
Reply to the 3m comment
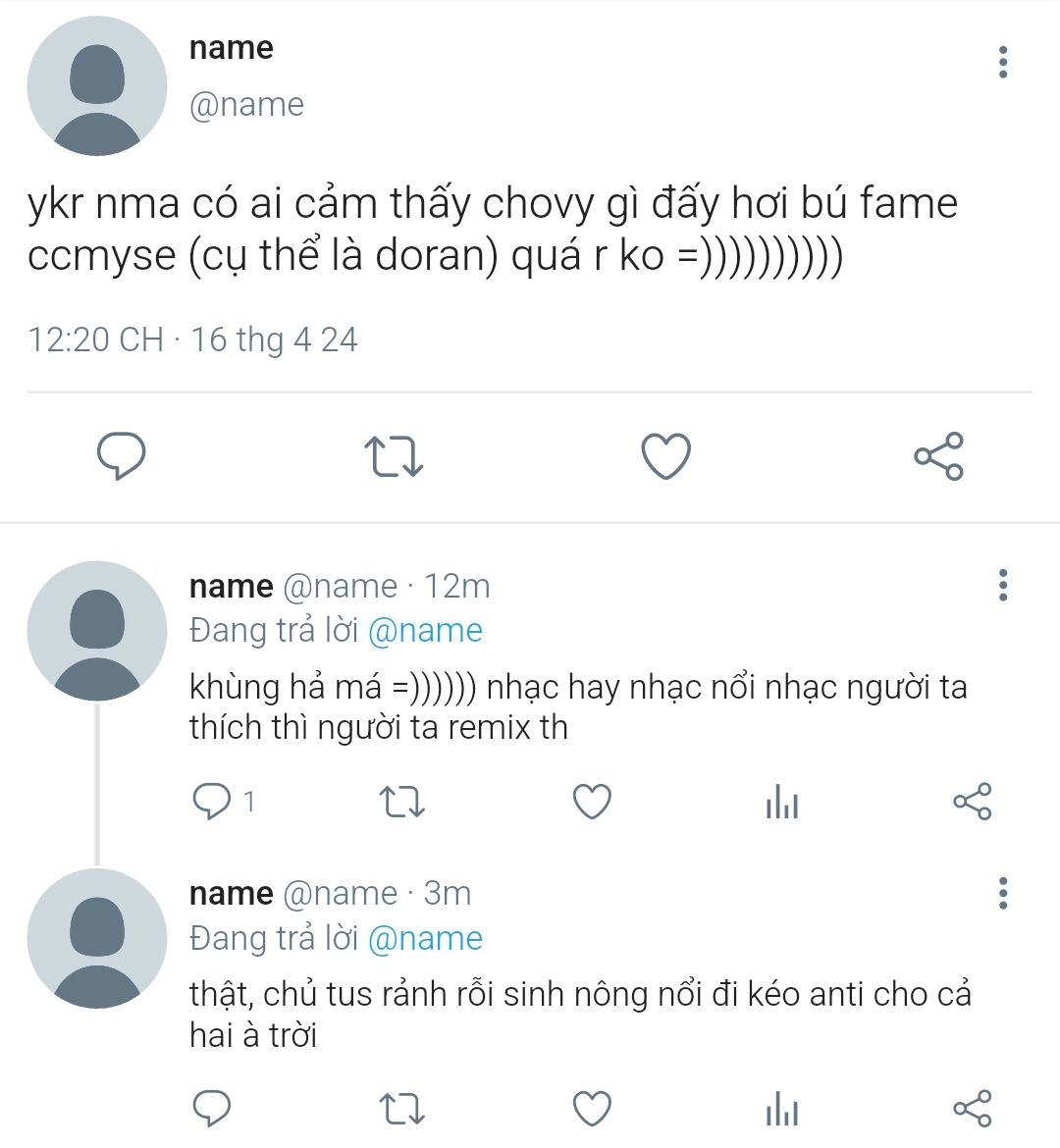(x=212, y=1108)
